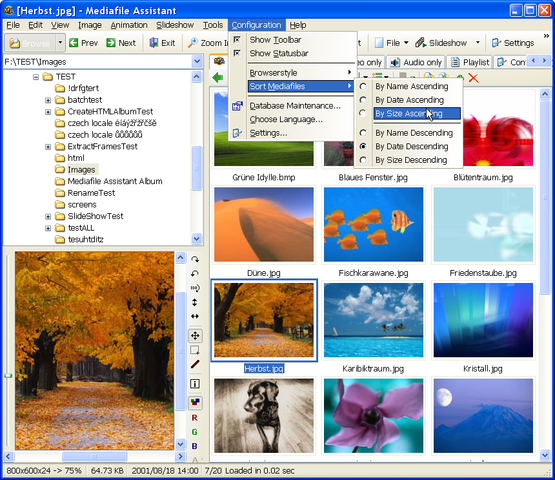Viewport: 555px width, 480px height.
Task: Flip the preview image horizontally
Action: 195,316
